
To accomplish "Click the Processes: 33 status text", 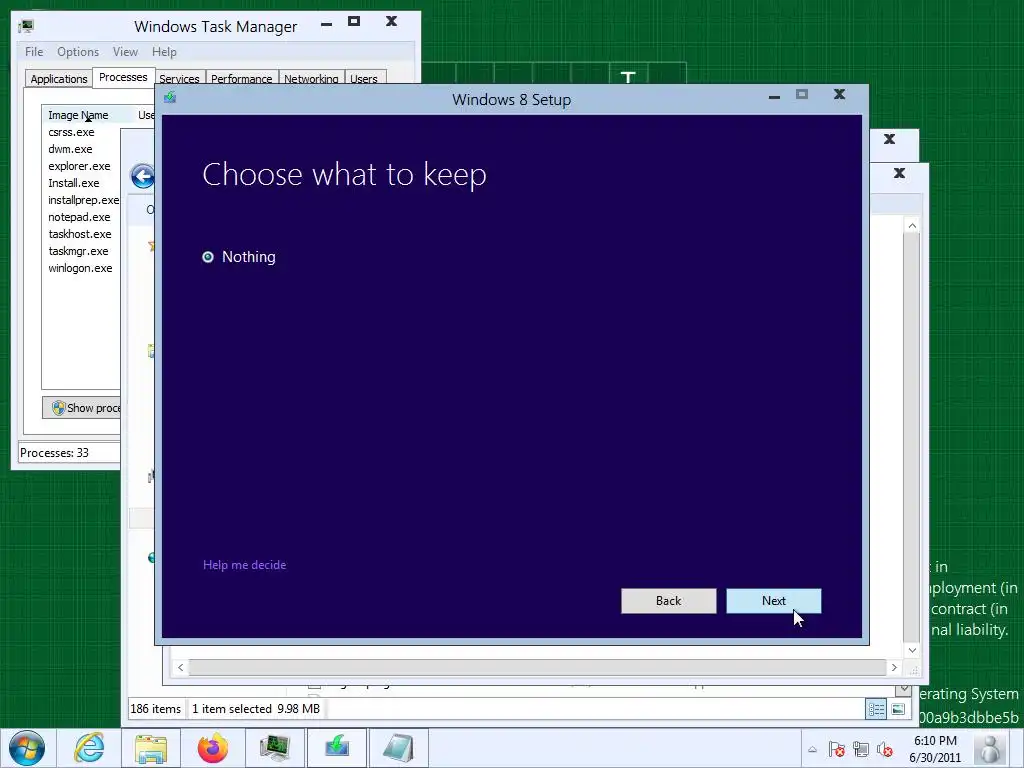I will point(54,453).
